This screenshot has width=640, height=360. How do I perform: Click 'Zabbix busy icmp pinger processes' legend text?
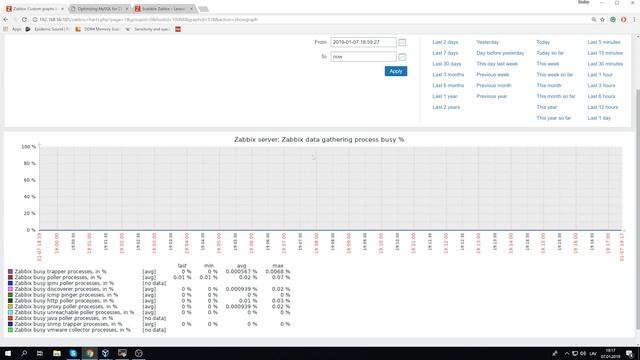pyautogui.click(x=66, y=295)
